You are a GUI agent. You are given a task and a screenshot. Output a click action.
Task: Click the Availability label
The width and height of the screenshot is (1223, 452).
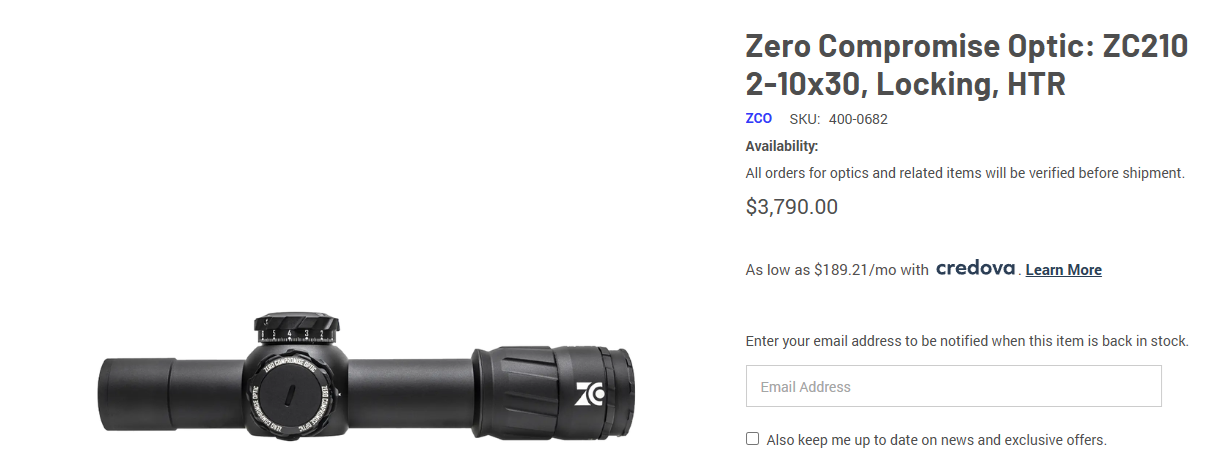click(x=782, y=146)
